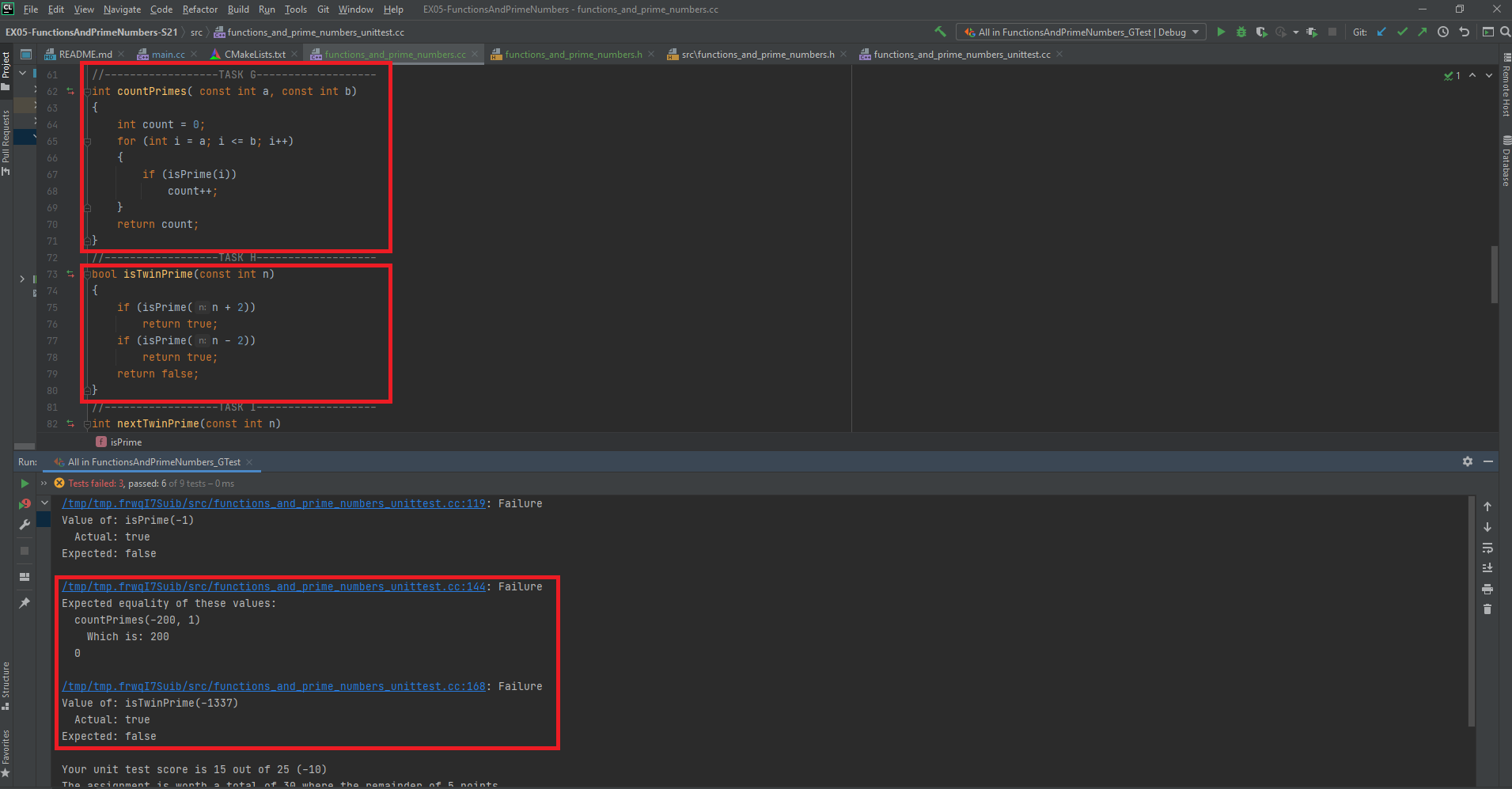Click the gutter change marker on line 73

coord(70,275)
